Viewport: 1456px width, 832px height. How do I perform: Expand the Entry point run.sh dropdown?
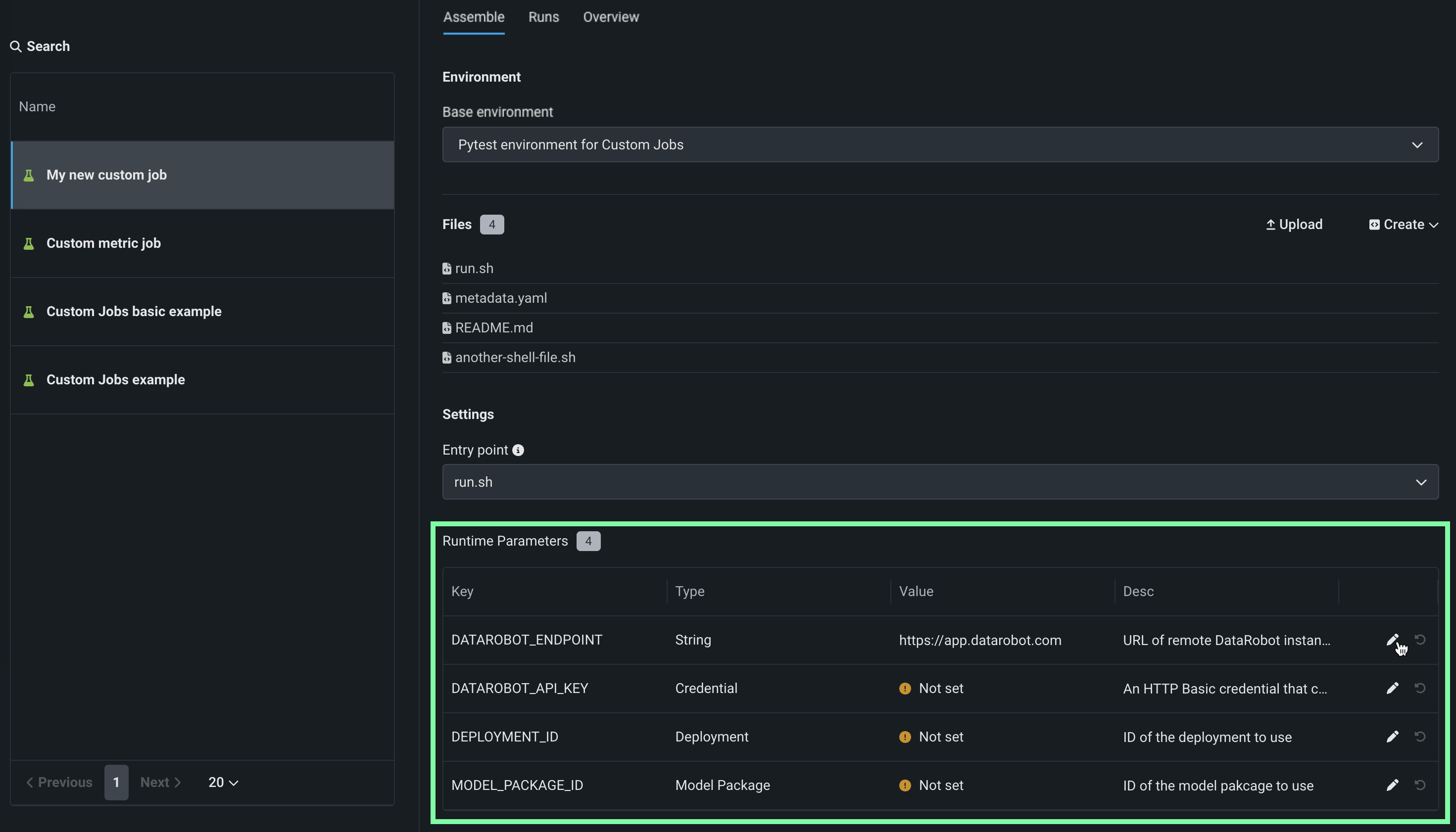pos(940,482)
